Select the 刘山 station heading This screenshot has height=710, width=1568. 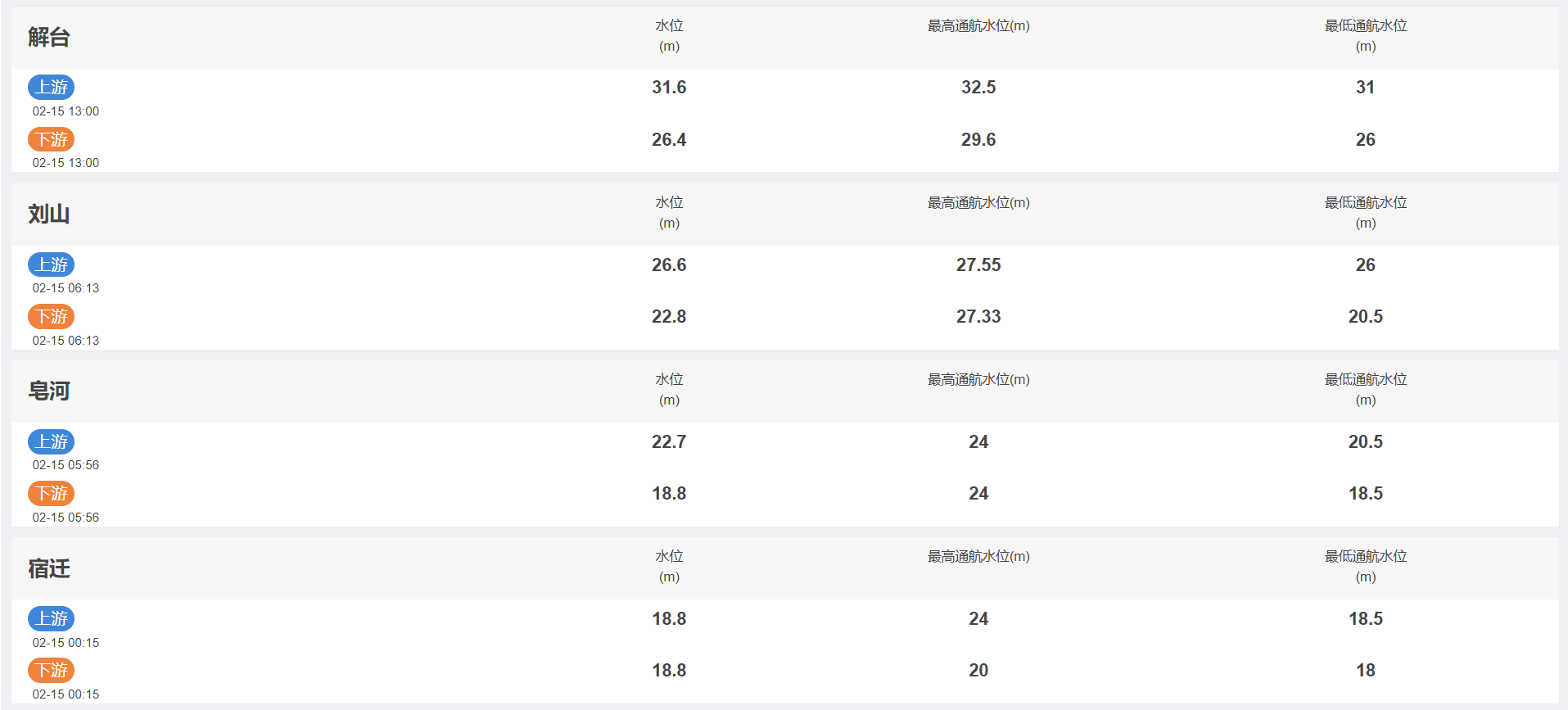tap(49, 214)
